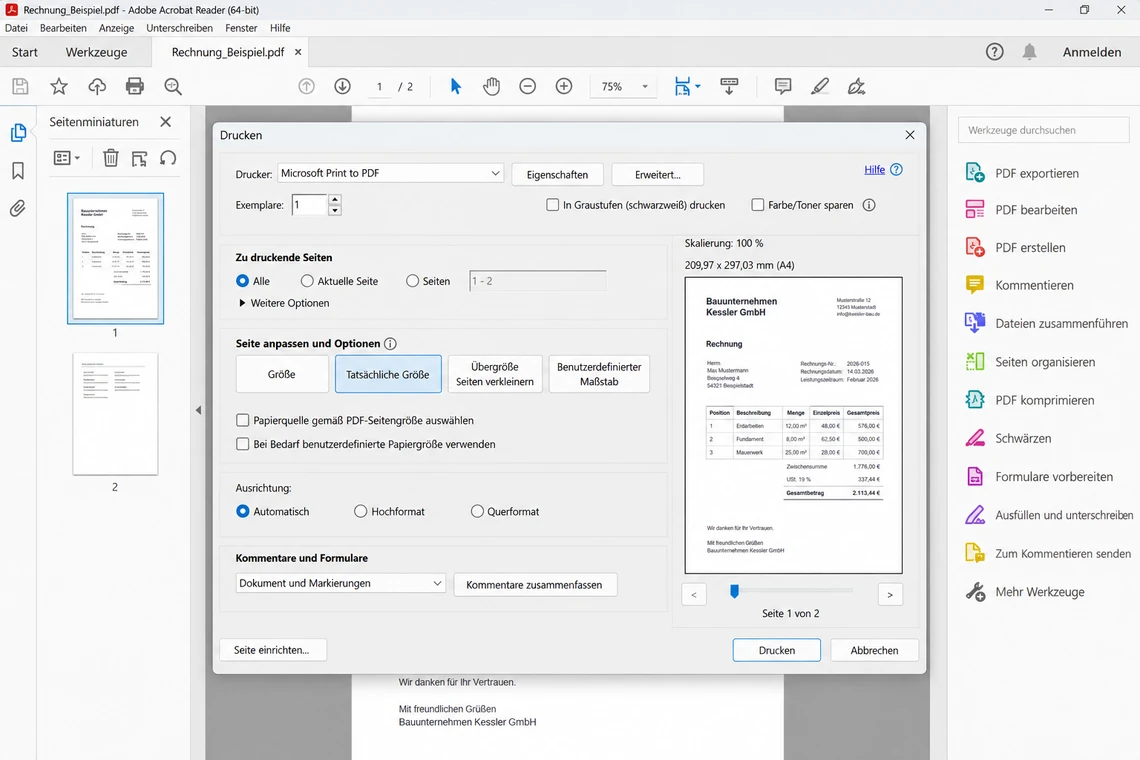The image size is (1140, 760).
Task: Click the Eigenschaften button
Action: tap(558, 175)
